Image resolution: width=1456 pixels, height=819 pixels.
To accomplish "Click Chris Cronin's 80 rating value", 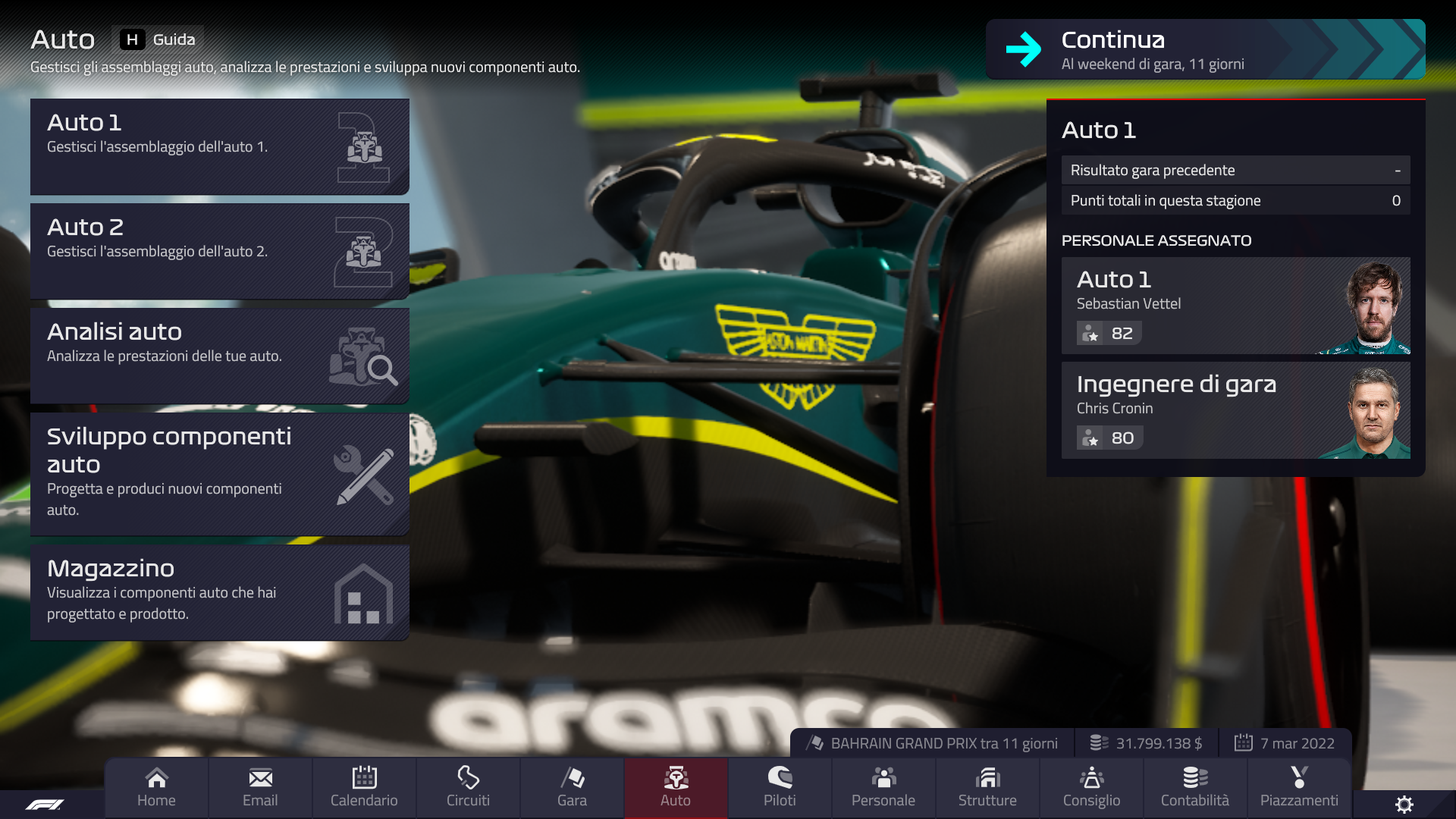I will (x=1122, y=438).
